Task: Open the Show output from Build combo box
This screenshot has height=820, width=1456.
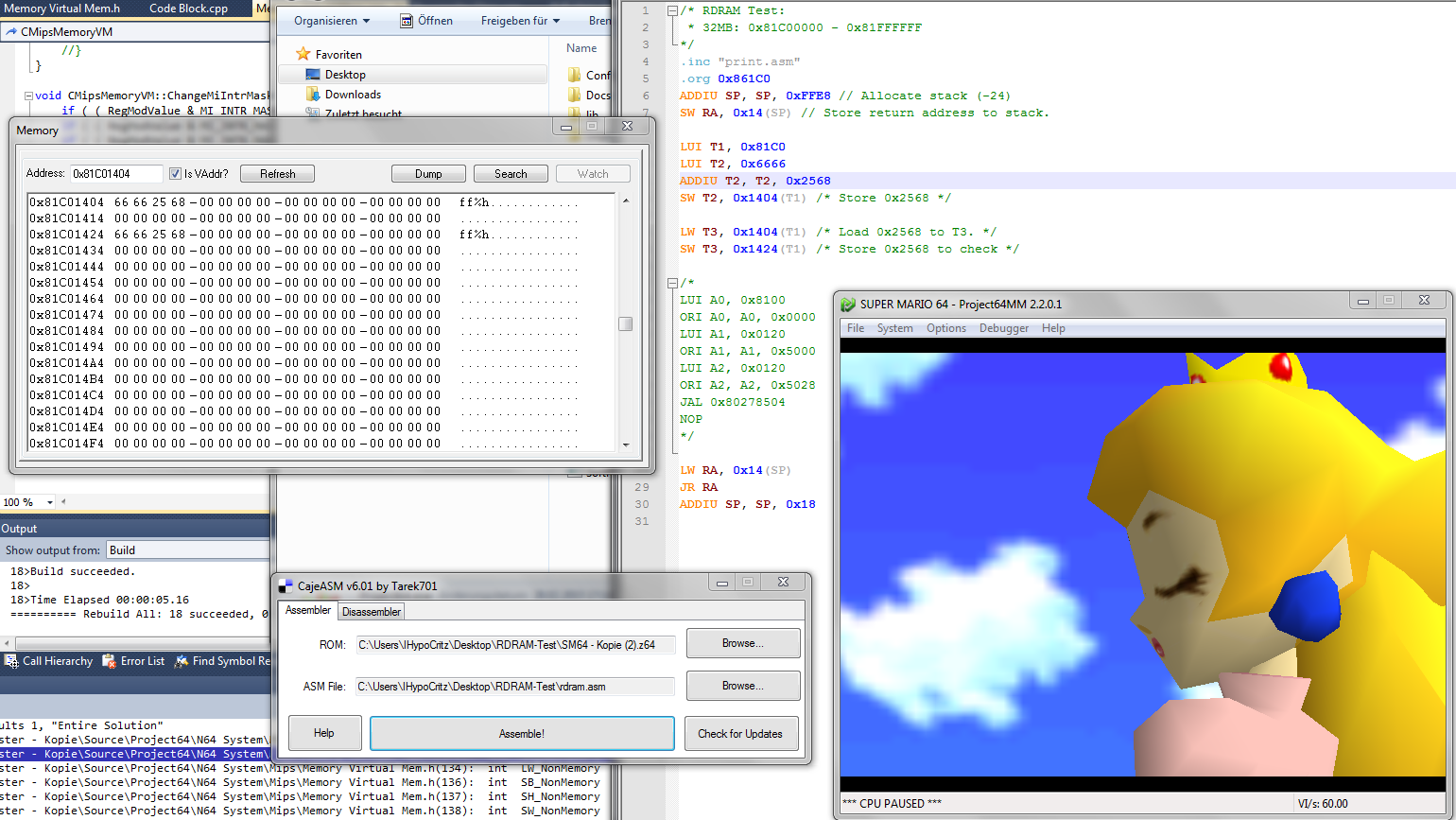Action: [187, 550]
